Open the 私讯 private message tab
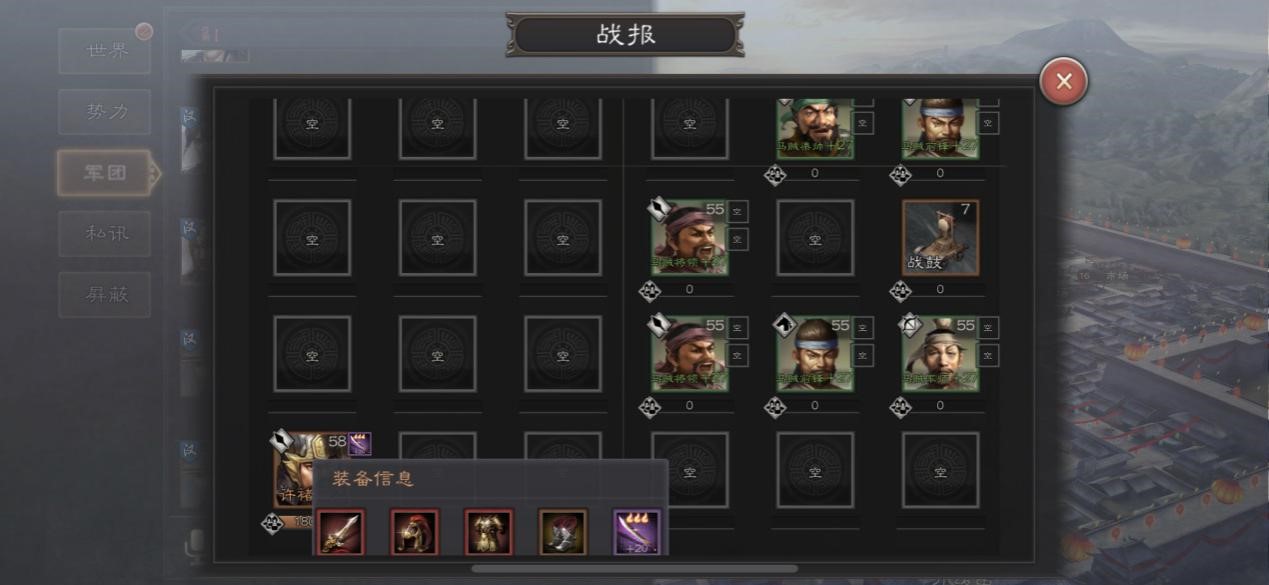Viewport: 1269px width, 585px height. click(105, 234)
